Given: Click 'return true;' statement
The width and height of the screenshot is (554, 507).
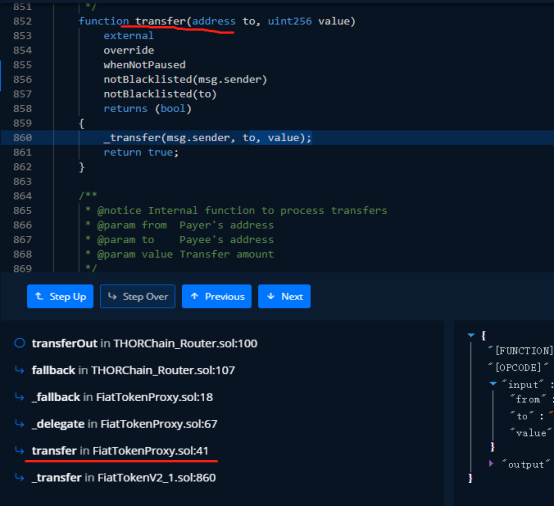Looking at the screenshot, I should click(141, 152).
